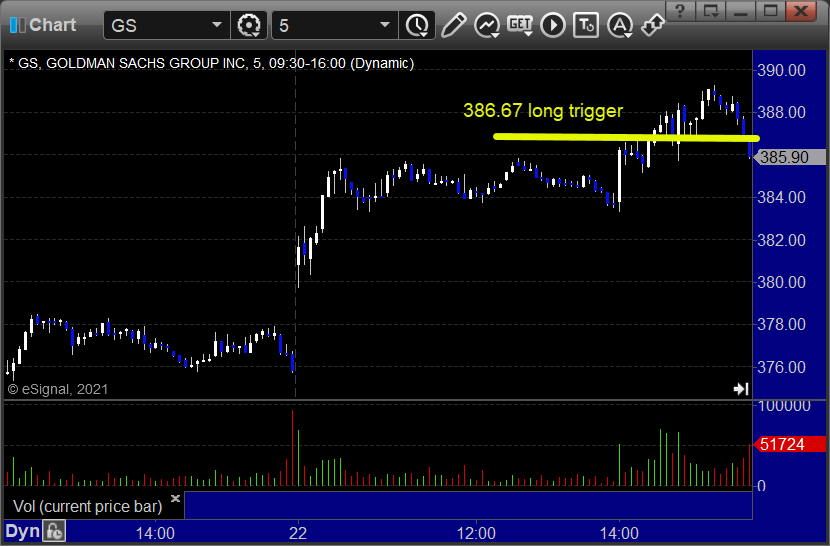Open the studies chart-line icon
Image resolution: width=830 pixels, height=546 pixels.
[x=487, y=25]
